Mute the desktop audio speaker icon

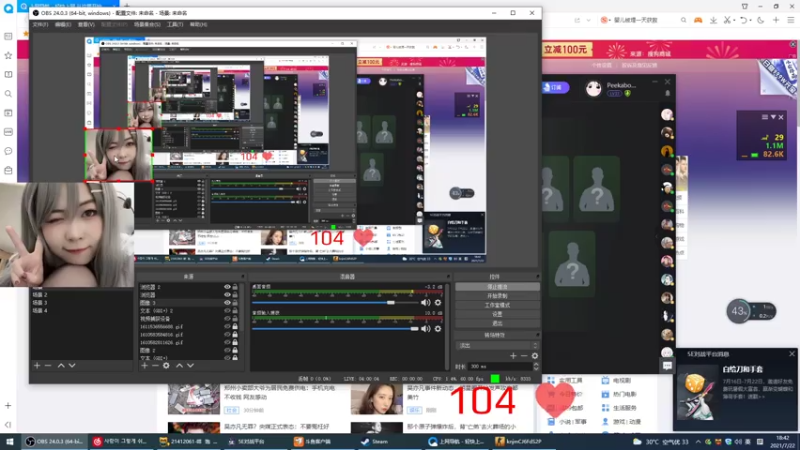click(426, 303)
